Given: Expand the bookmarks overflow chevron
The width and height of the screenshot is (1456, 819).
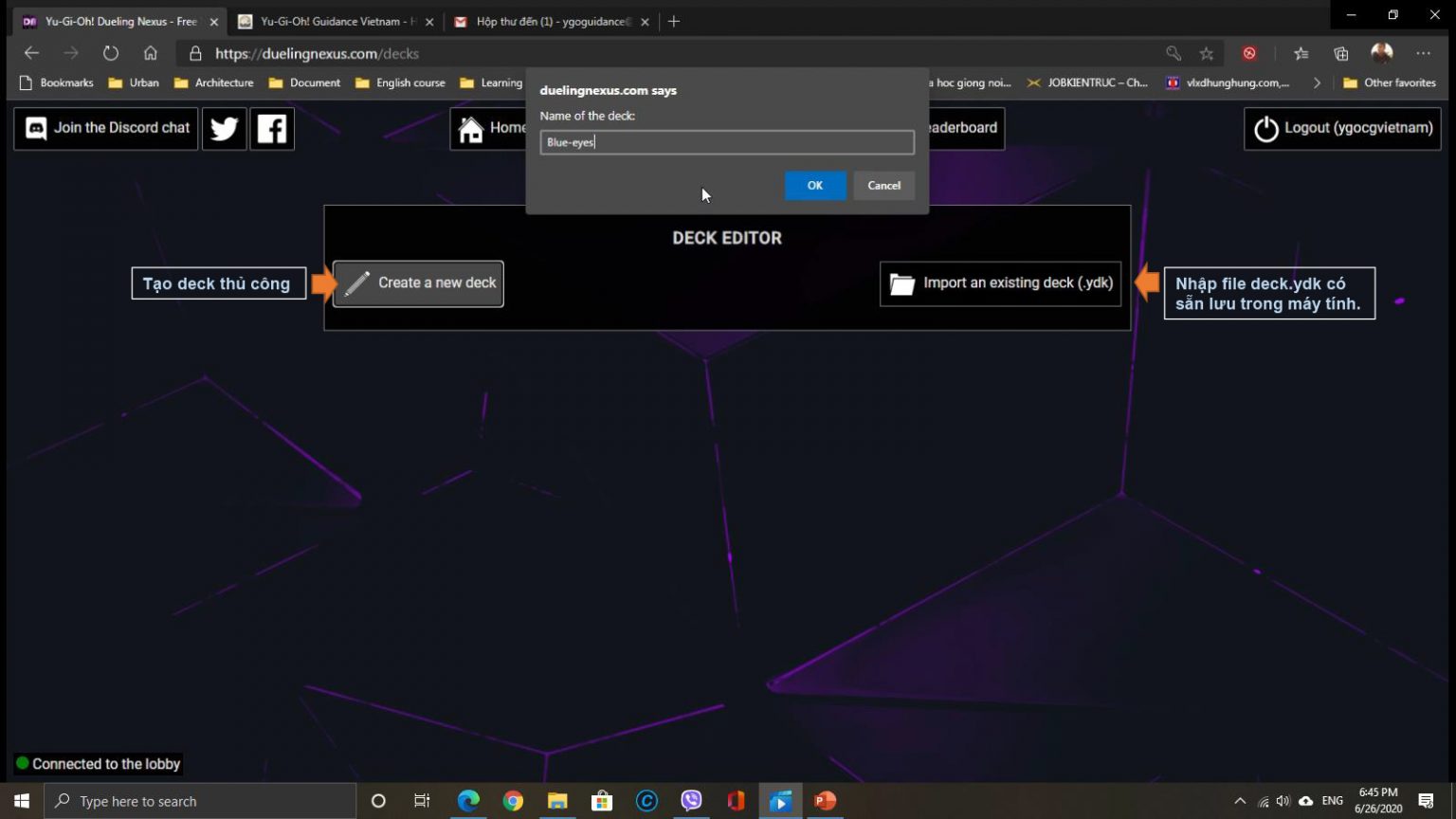Looking at the screenshot, I should pos(1317,82).
